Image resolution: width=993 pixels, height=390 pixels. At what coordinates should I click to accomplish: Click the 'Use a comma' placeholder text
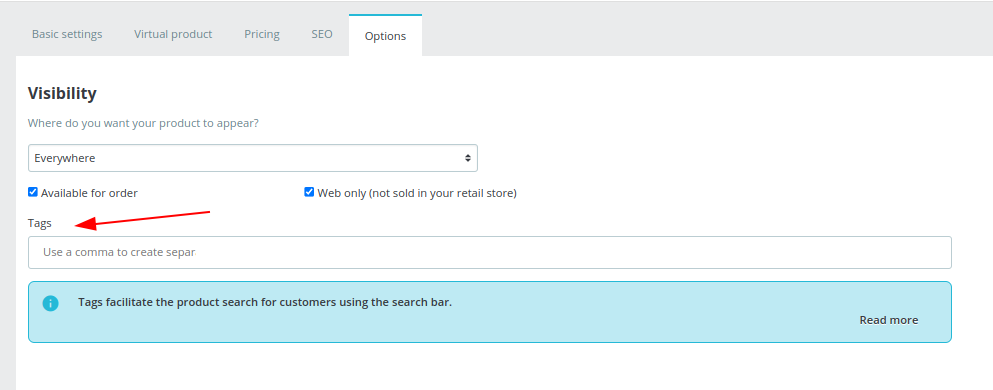tap(120, 252)
